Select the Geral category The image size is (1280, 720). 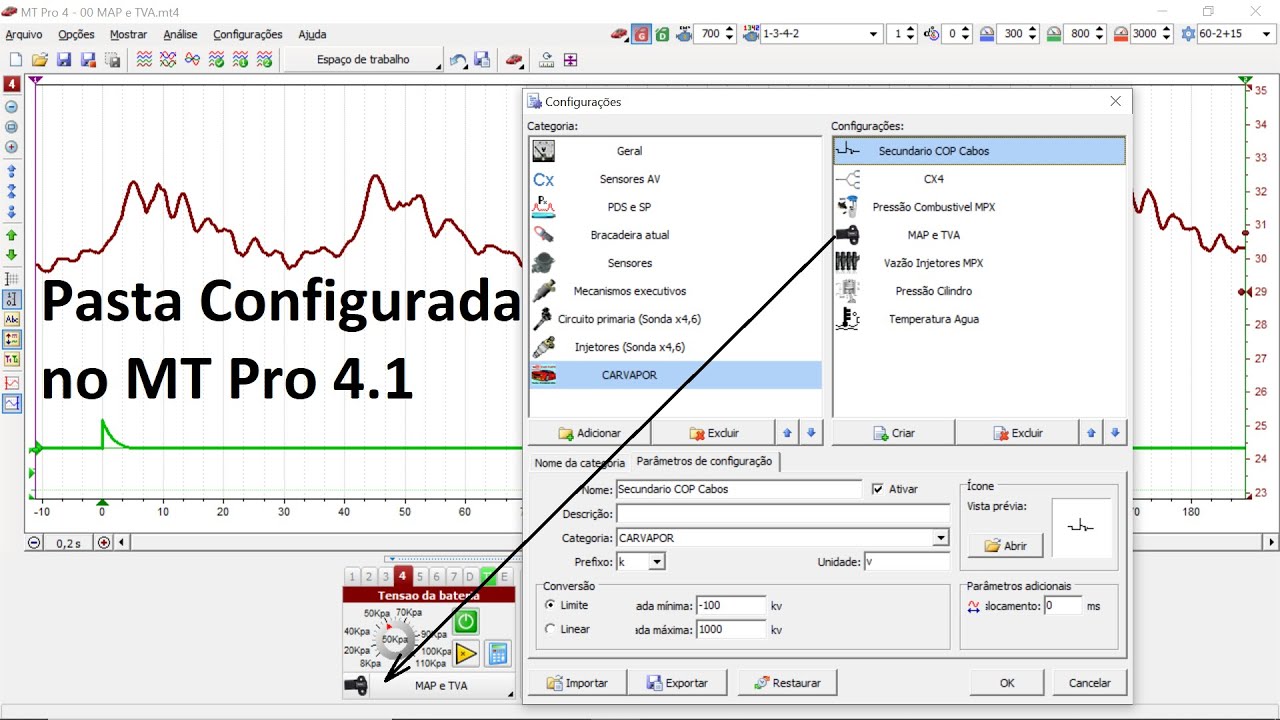point(675,151)
